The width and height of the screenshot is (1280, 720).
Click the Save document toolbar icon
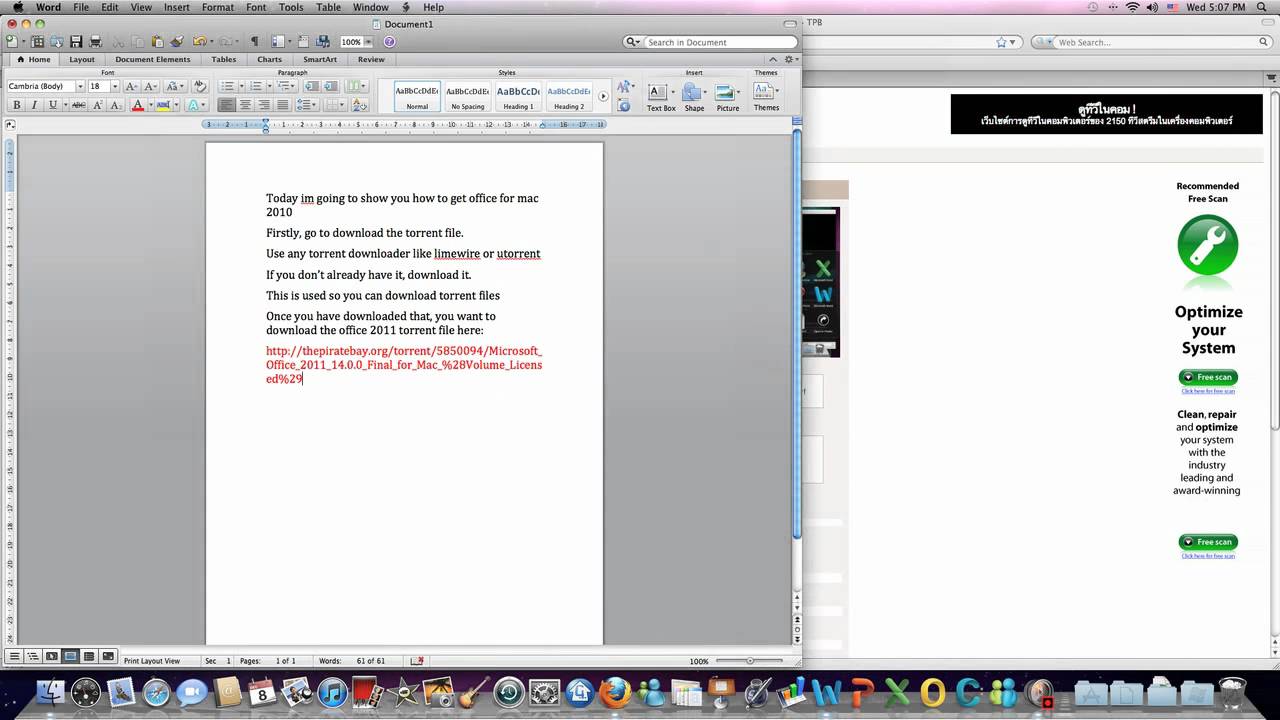(76, 42)
